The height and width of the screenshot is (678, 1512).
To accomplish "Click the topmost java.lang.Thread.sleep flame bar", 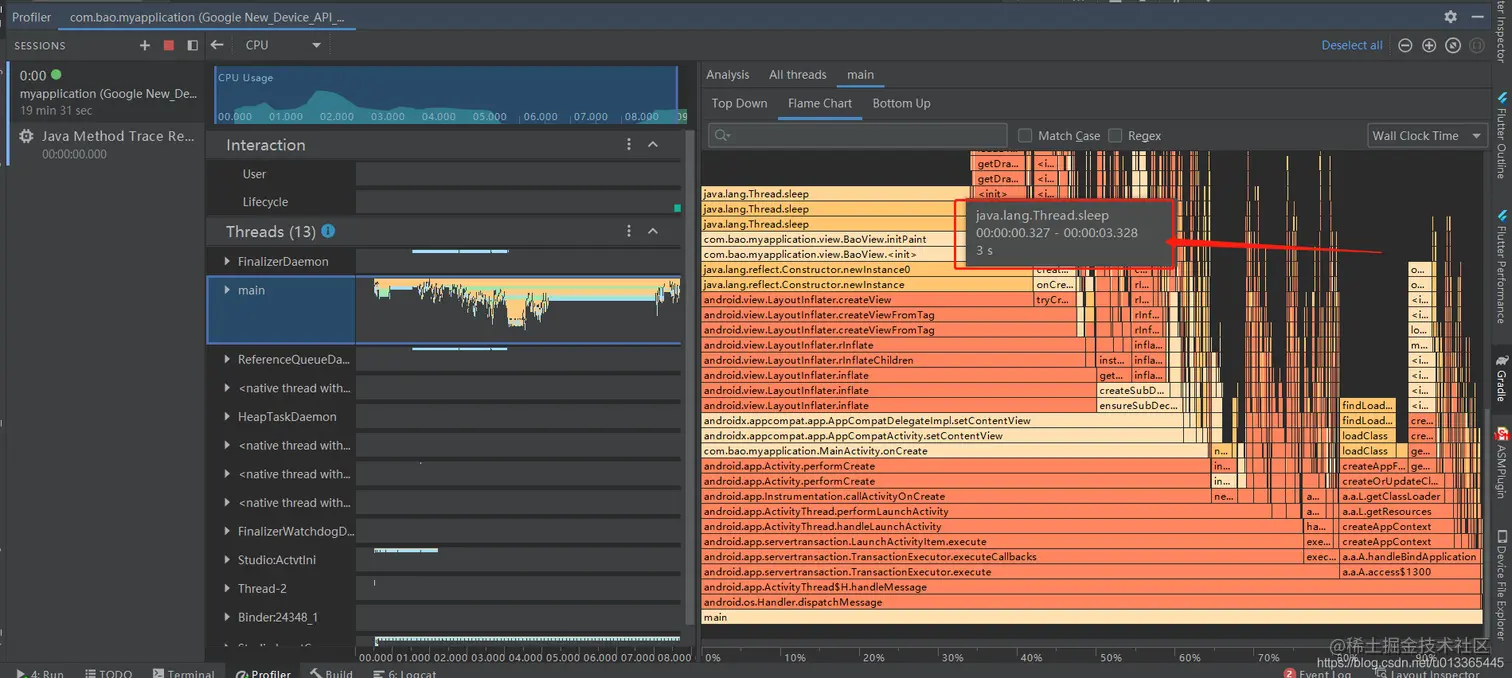I will click(x=836, y=194).
